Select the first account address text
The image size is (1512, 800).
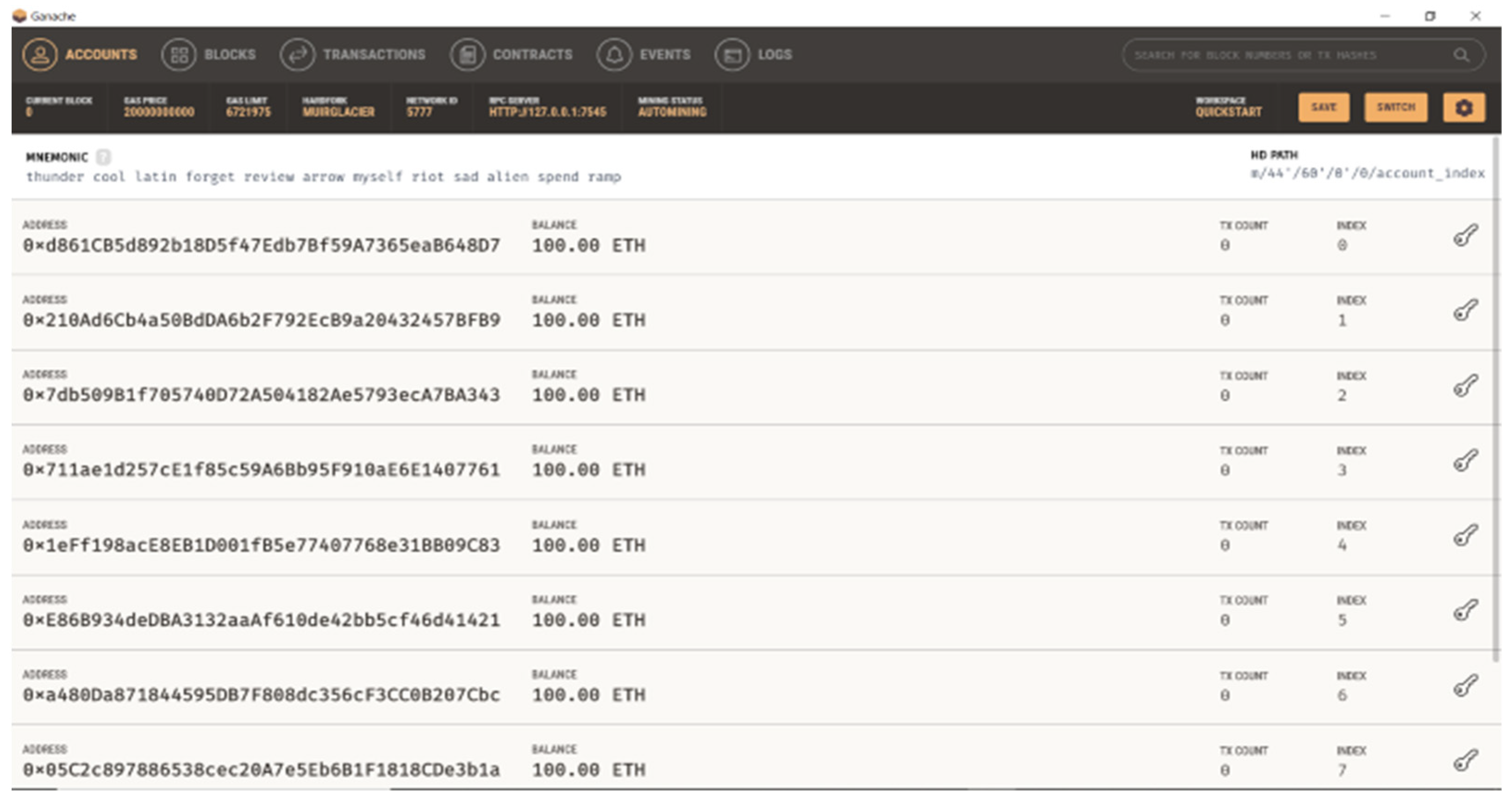point(261,245)
